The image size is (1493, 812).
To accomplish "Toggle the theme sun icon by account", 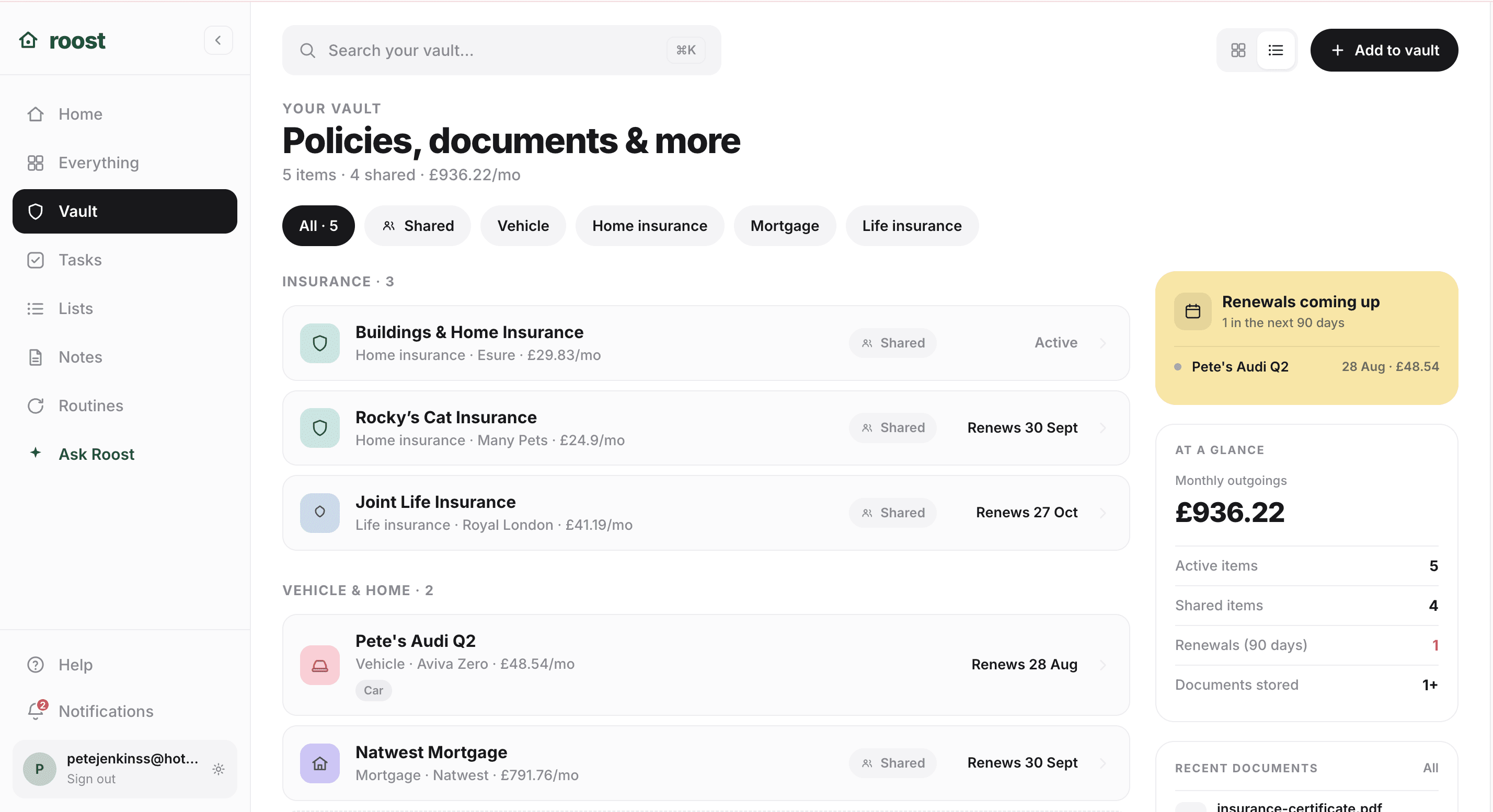I will 219,769.
